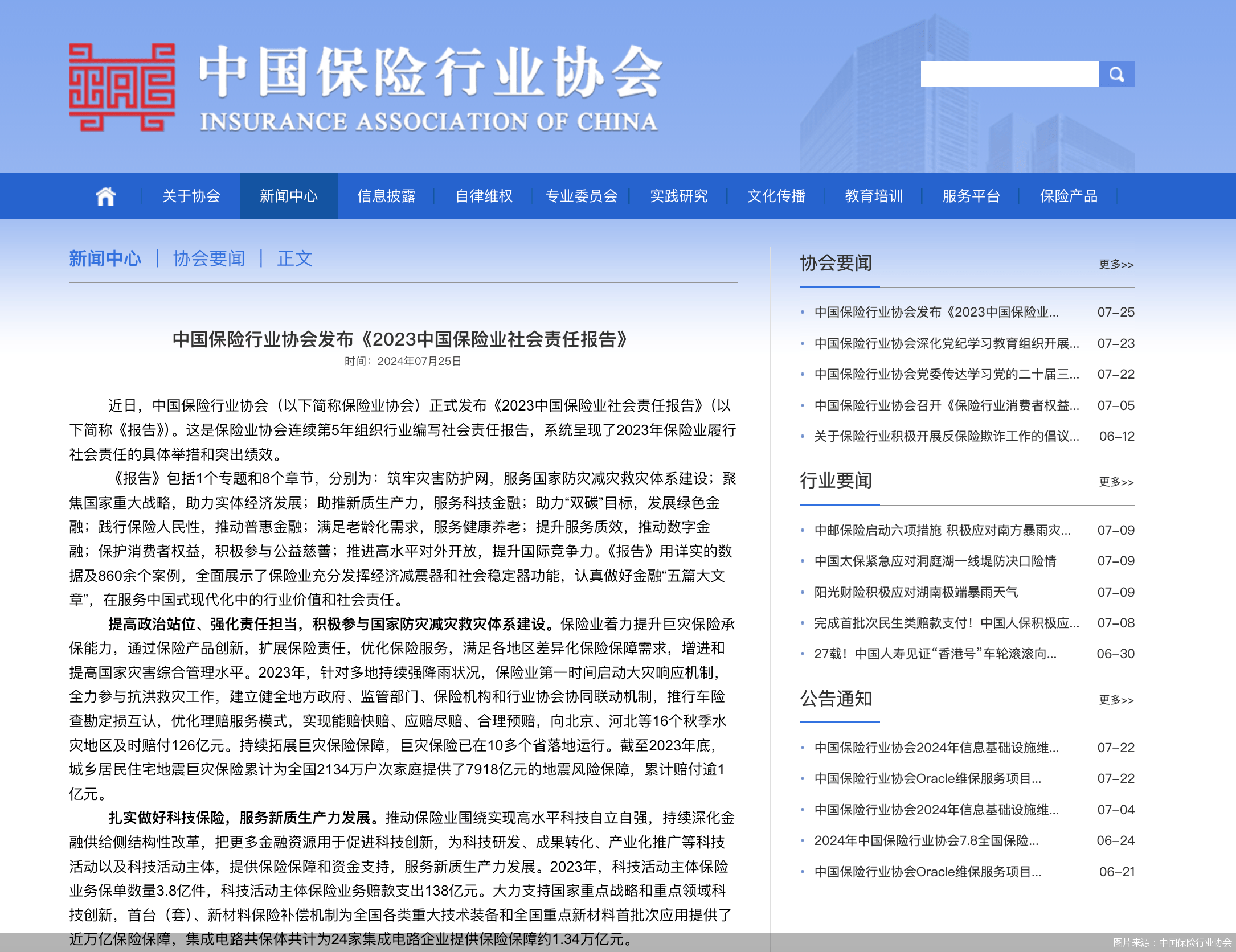
Task: Open the 自律维权 menu
Action: click(x=484, y=196)
